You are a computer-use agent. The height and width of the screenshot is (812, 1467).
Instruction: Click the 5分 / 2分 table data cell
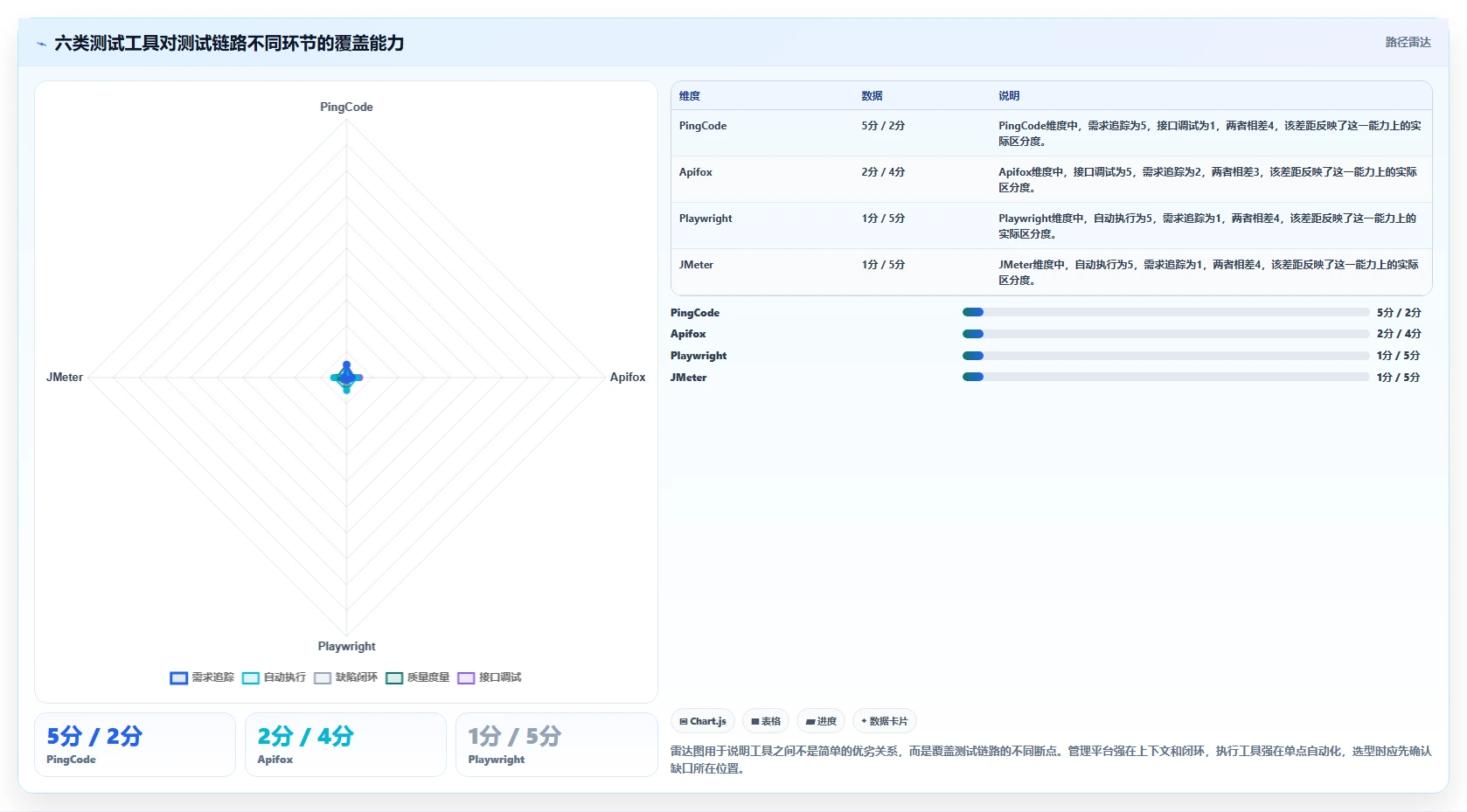883,126
